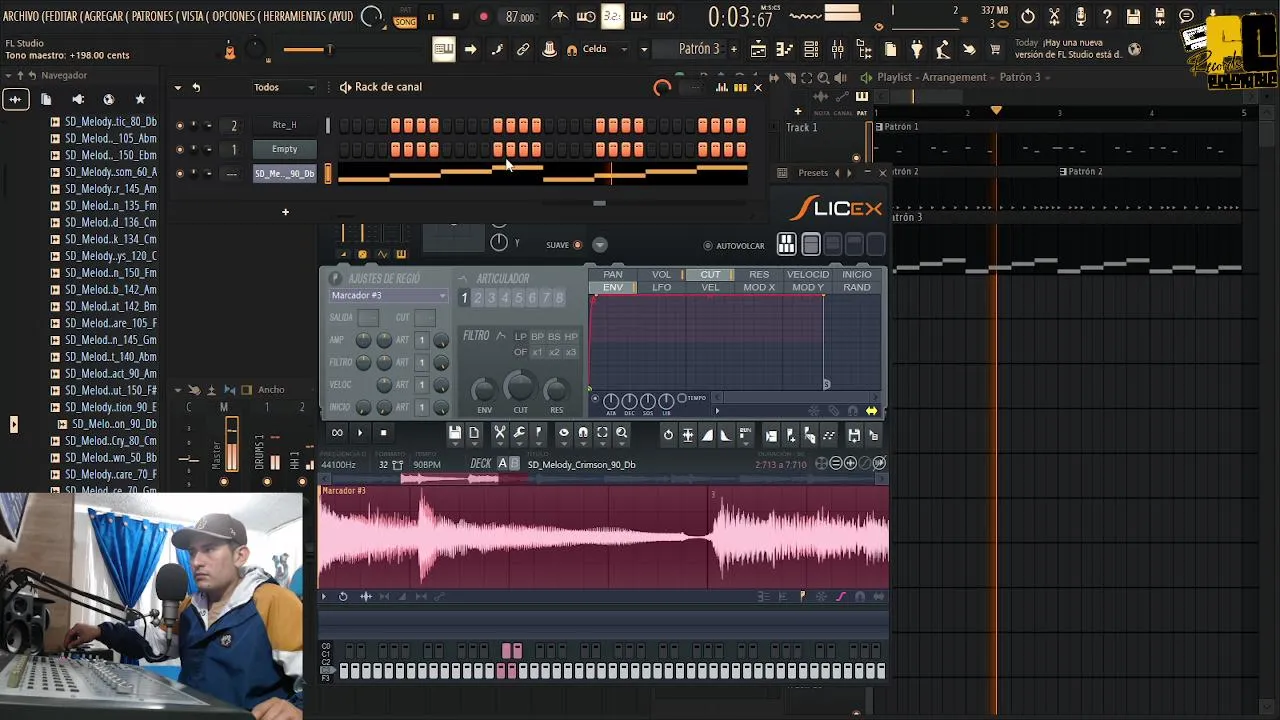The image size is (1280, 720).
Task: Click the save project floppy icon
Action: 1133,17
